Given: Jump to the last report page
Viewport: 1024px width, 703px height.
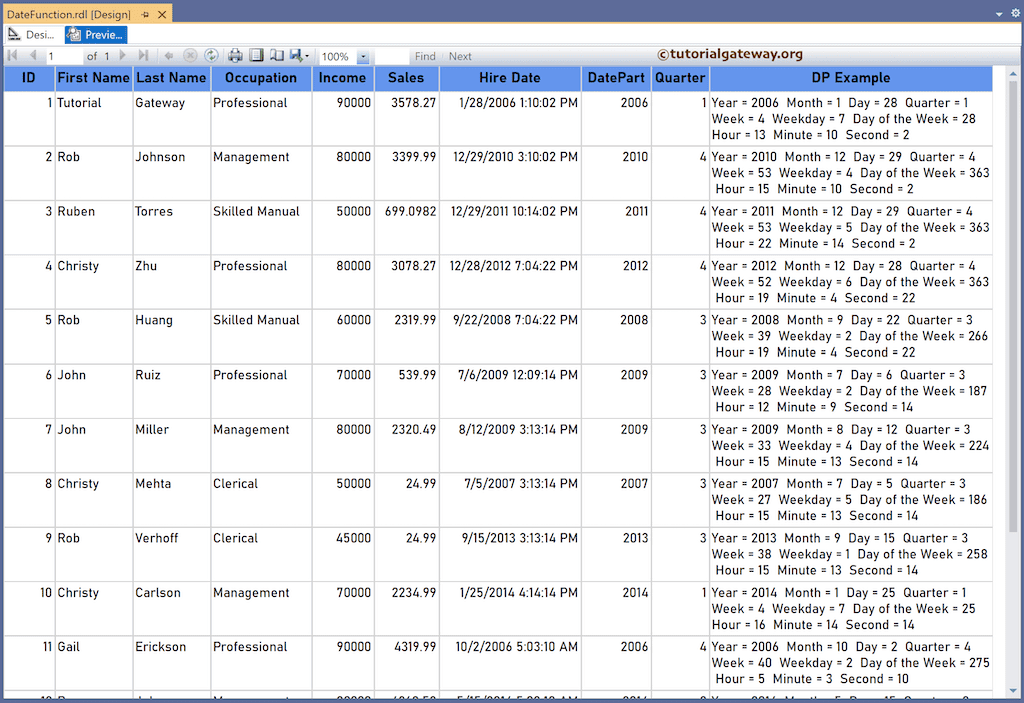Looking at the screenshot, I should [x=144, y=56].
